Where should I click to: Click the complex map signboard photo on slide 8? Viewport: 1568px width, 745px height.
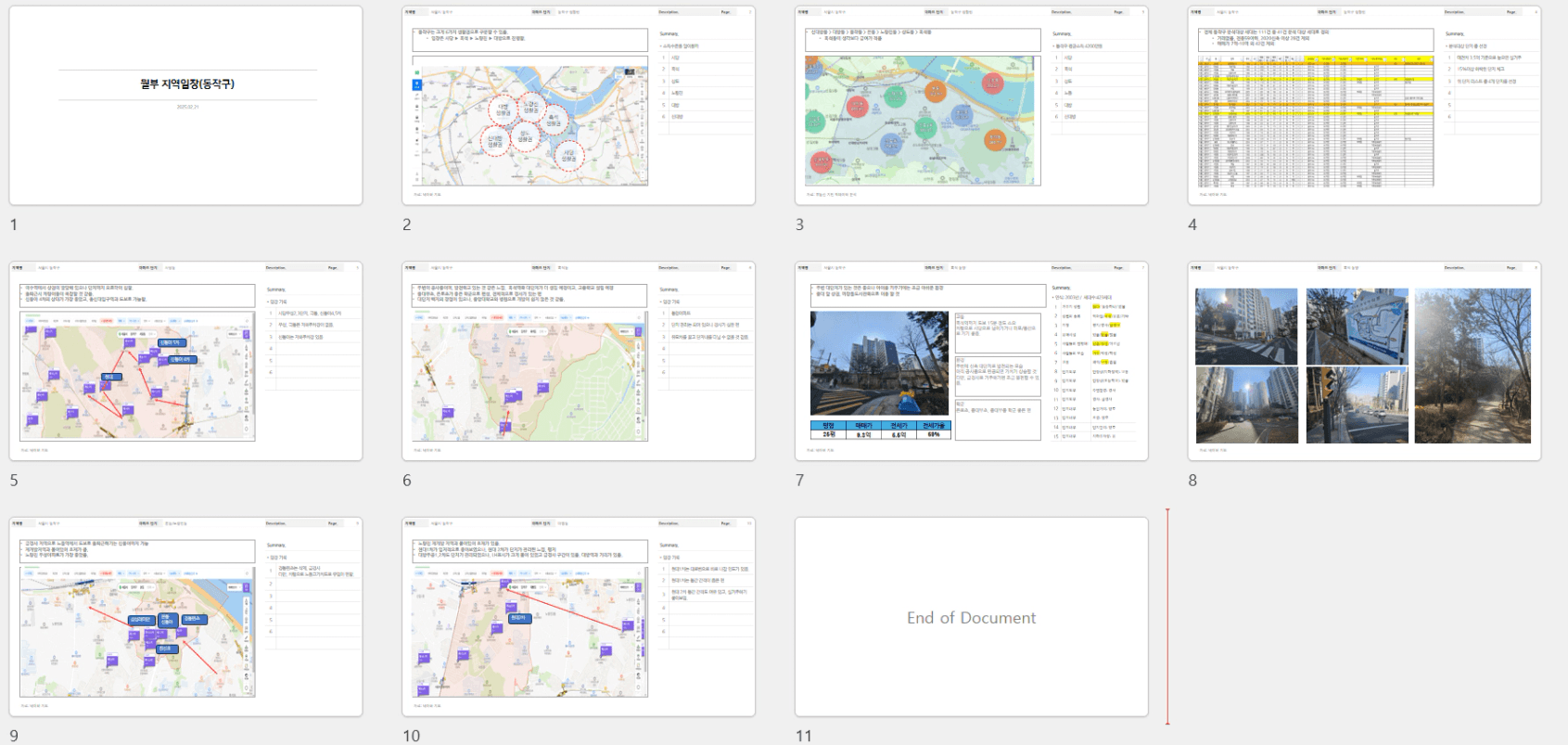[x=1357, y=325]
